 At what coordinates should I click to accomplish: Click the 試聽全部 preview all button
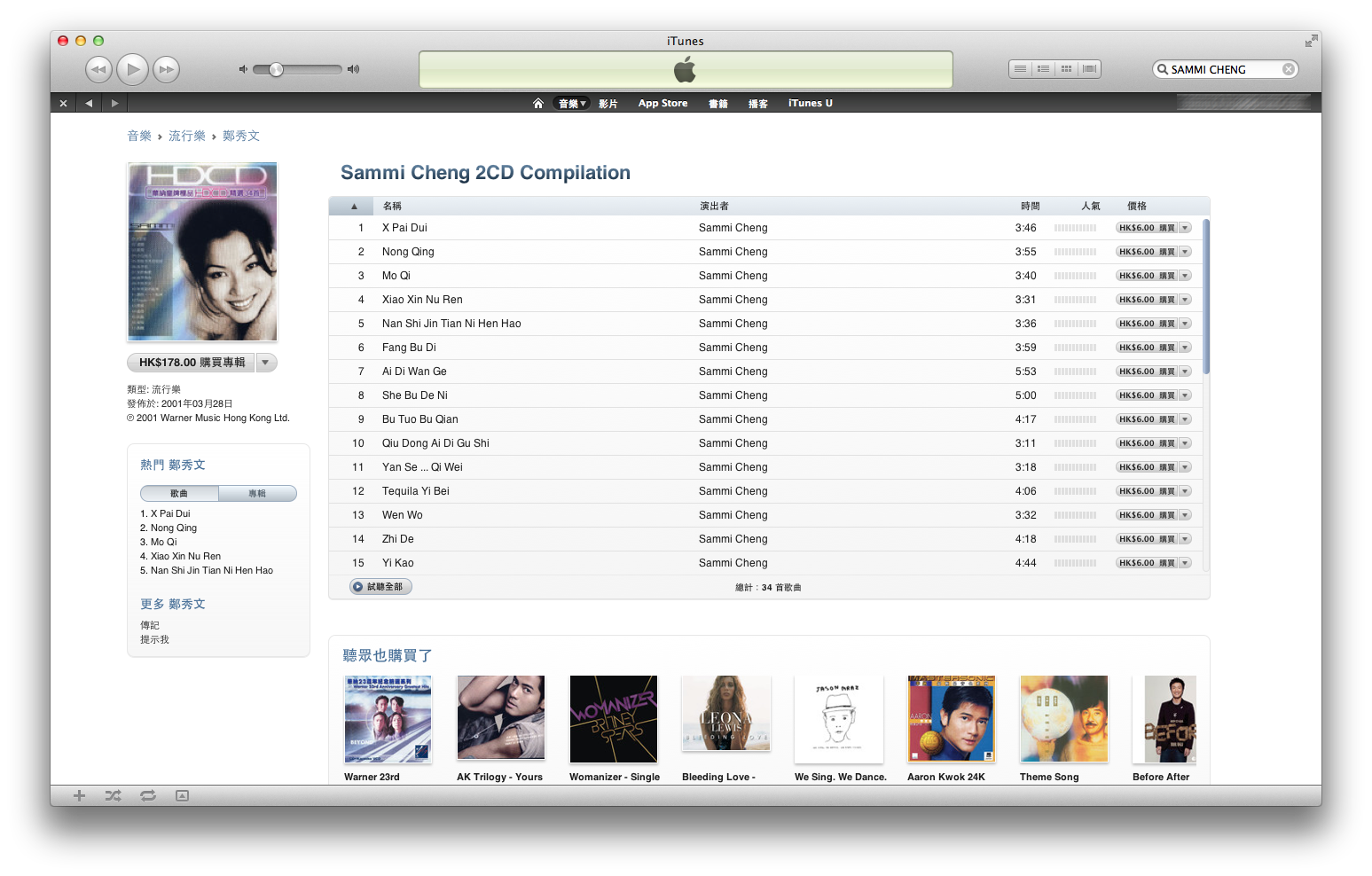click(380, 587)
